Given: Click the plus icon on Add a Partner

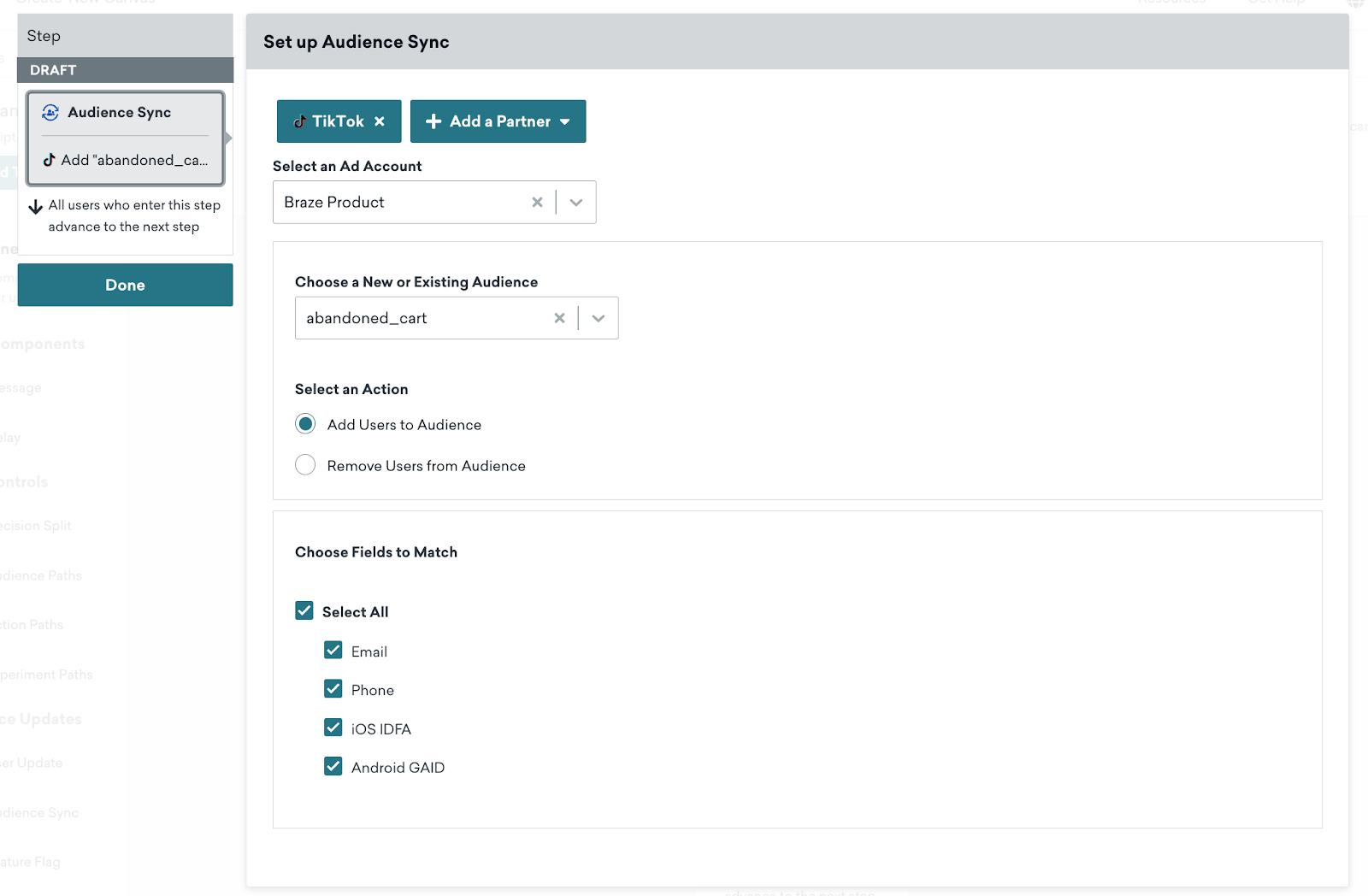Looking at the screenshot, I should [x=433, y=121].
